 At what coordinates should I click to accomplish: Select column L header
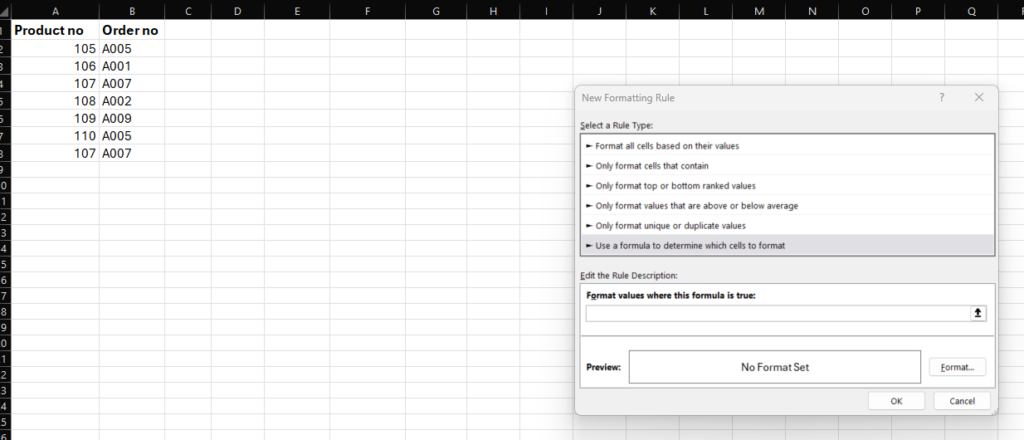[x=706, y=10]
